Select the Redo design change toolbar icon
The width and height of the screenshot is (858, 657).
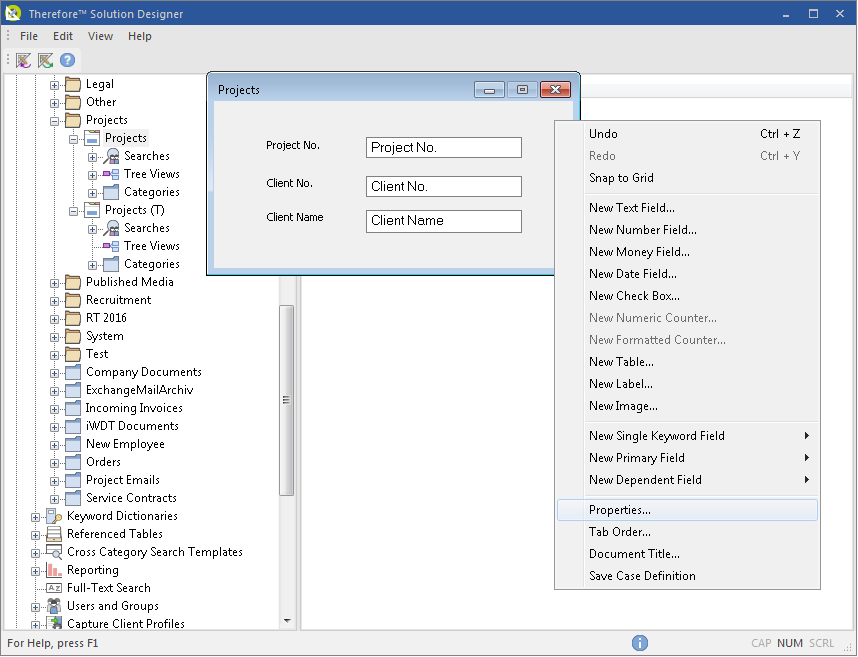click(45, 60)
